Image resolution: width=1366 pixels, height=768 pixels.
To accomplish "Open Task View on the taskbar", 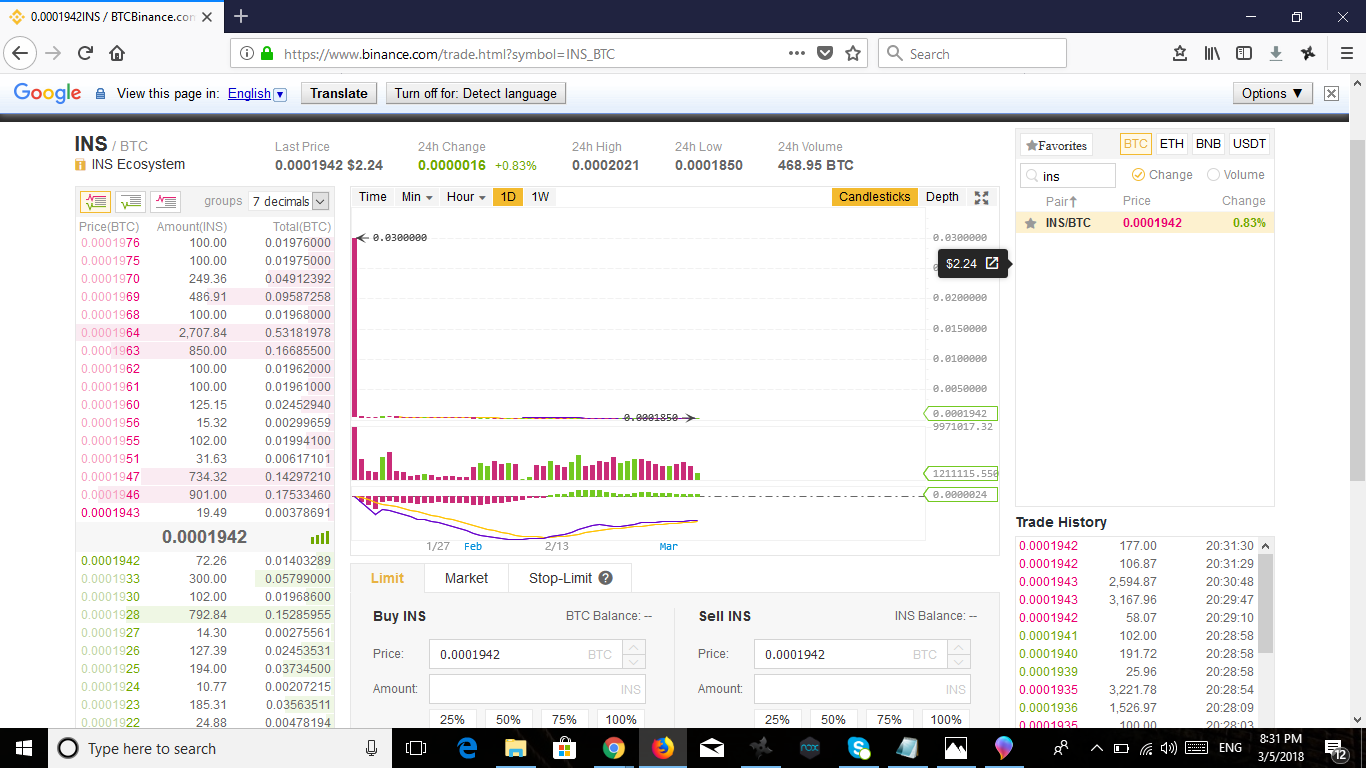I will 416,748.
